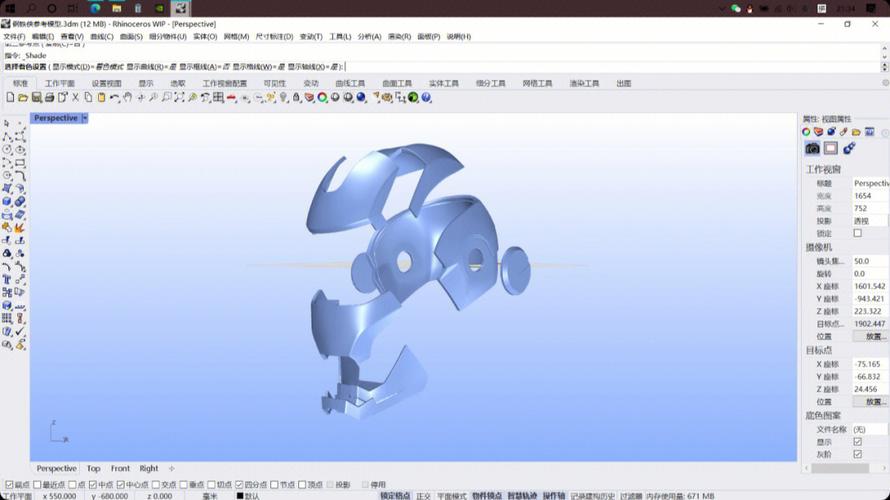Image resolution: width=890 pixels, height=500 pixels.
Task: Open the 毫米 units menu in status bar
Action: tap(210, 495)
